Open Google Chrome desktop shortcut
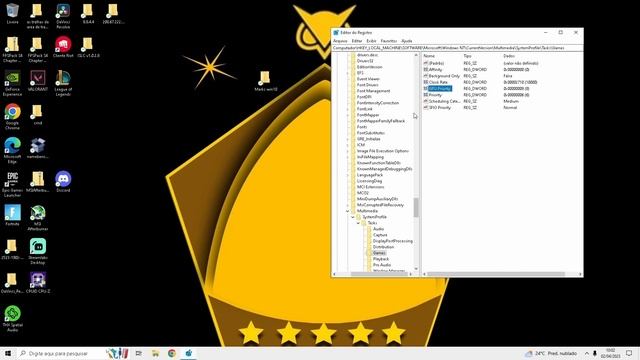 pos(12,117)
